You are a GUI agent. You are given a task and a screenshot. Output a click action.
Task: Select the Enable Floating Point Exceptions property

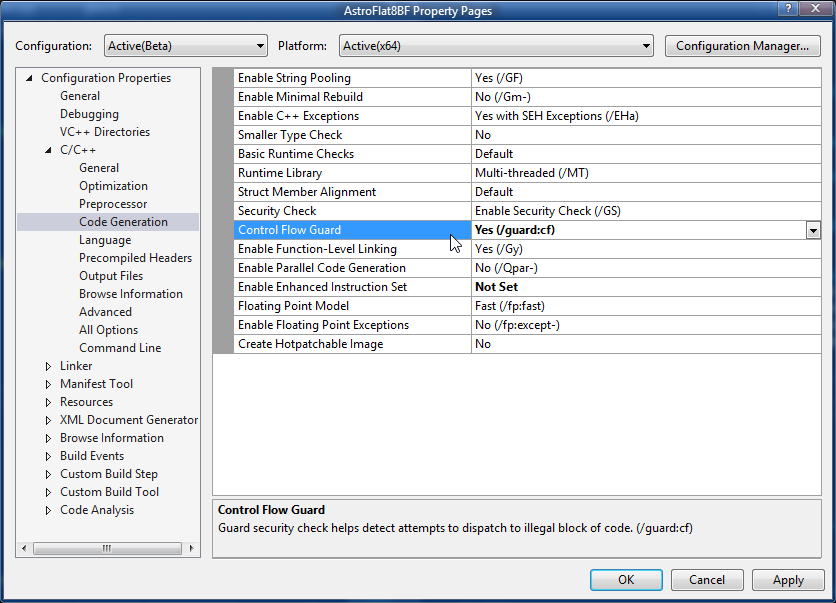pyautogui.click(x=352, y=325)
